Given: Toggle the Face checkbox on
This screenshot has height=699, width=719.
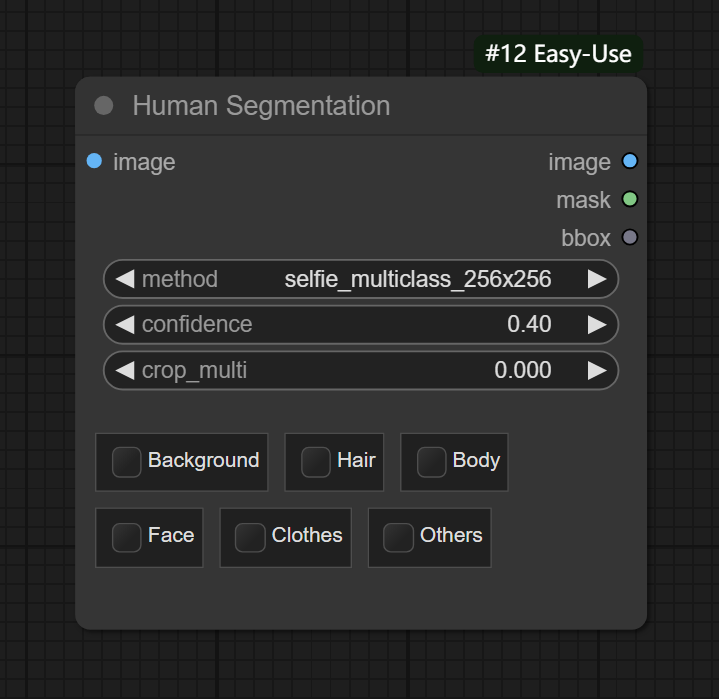Looking at the screenshot, I should click(126, 537).
